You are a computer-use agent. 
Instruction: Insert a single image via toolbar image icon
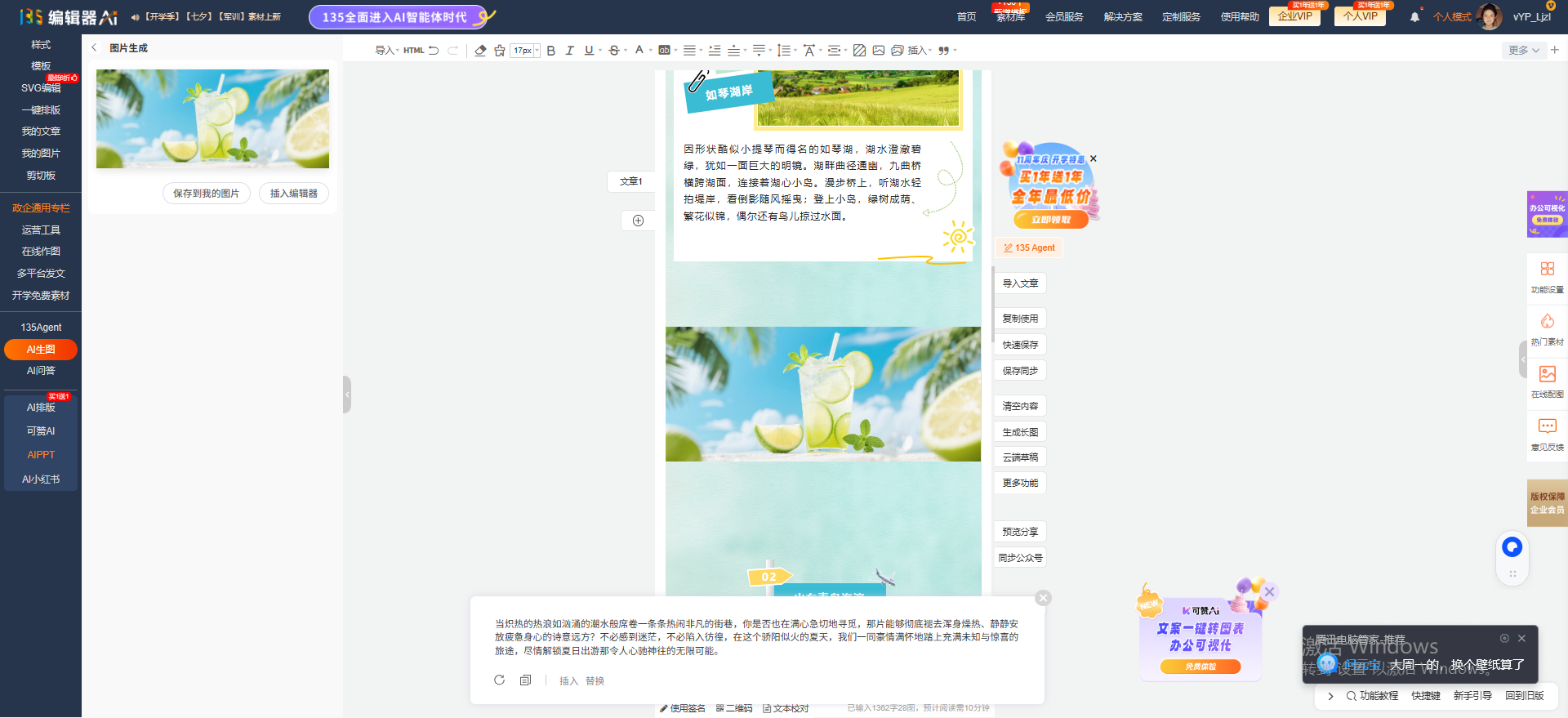879,51
